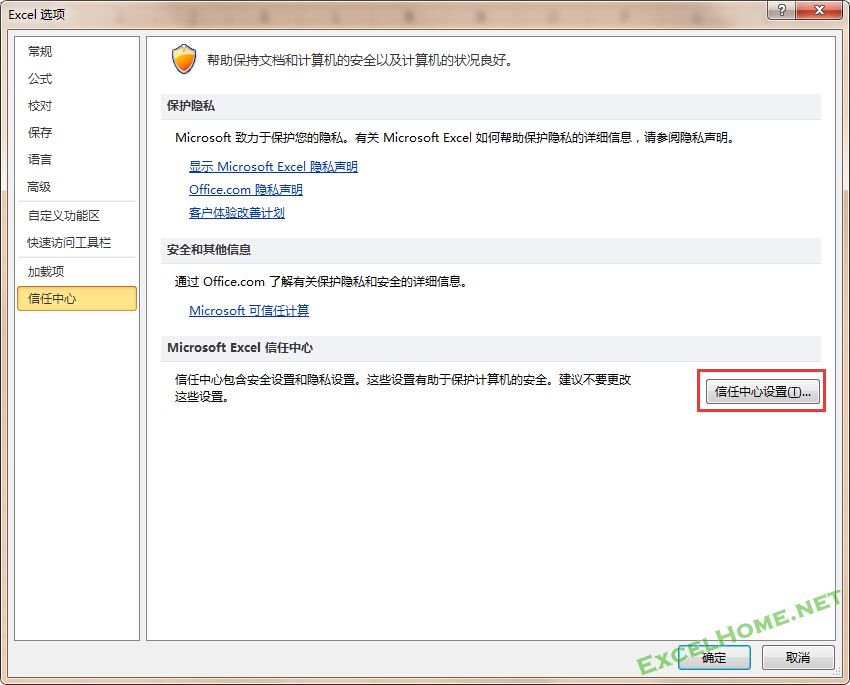Close the Excel 选项 dialog
The width and height of the screenshot is (850, 685).
[x=819, y=9]
